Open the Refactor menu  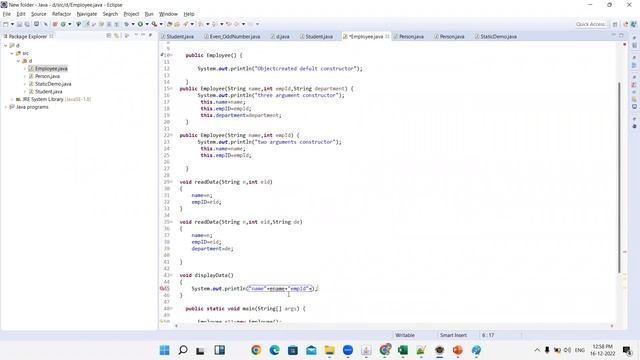(61, 14)
